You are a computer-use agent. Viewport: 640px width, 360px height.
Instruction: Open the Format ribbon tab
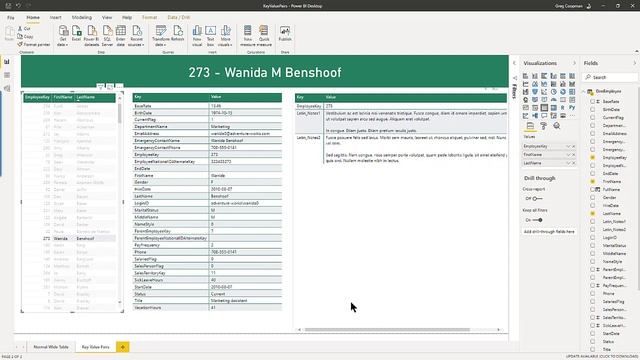pyautogui.click(x=149, y=18)
